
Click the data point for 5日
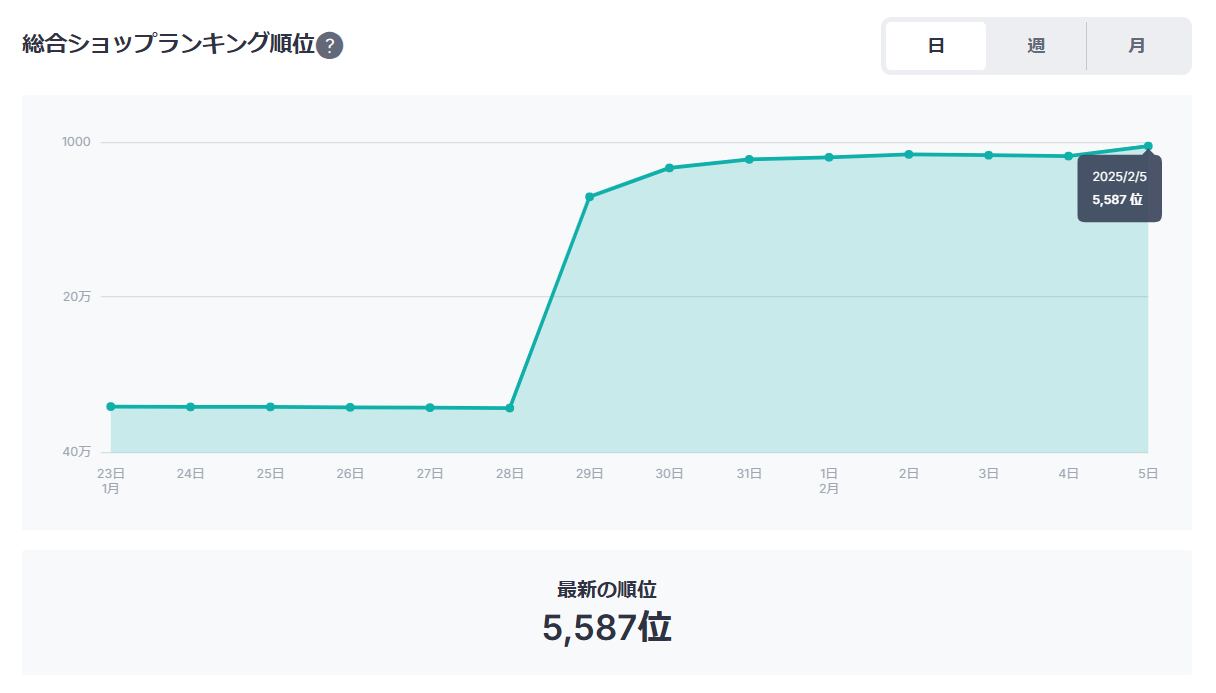pyautogui.click(x=1148, y=147)
